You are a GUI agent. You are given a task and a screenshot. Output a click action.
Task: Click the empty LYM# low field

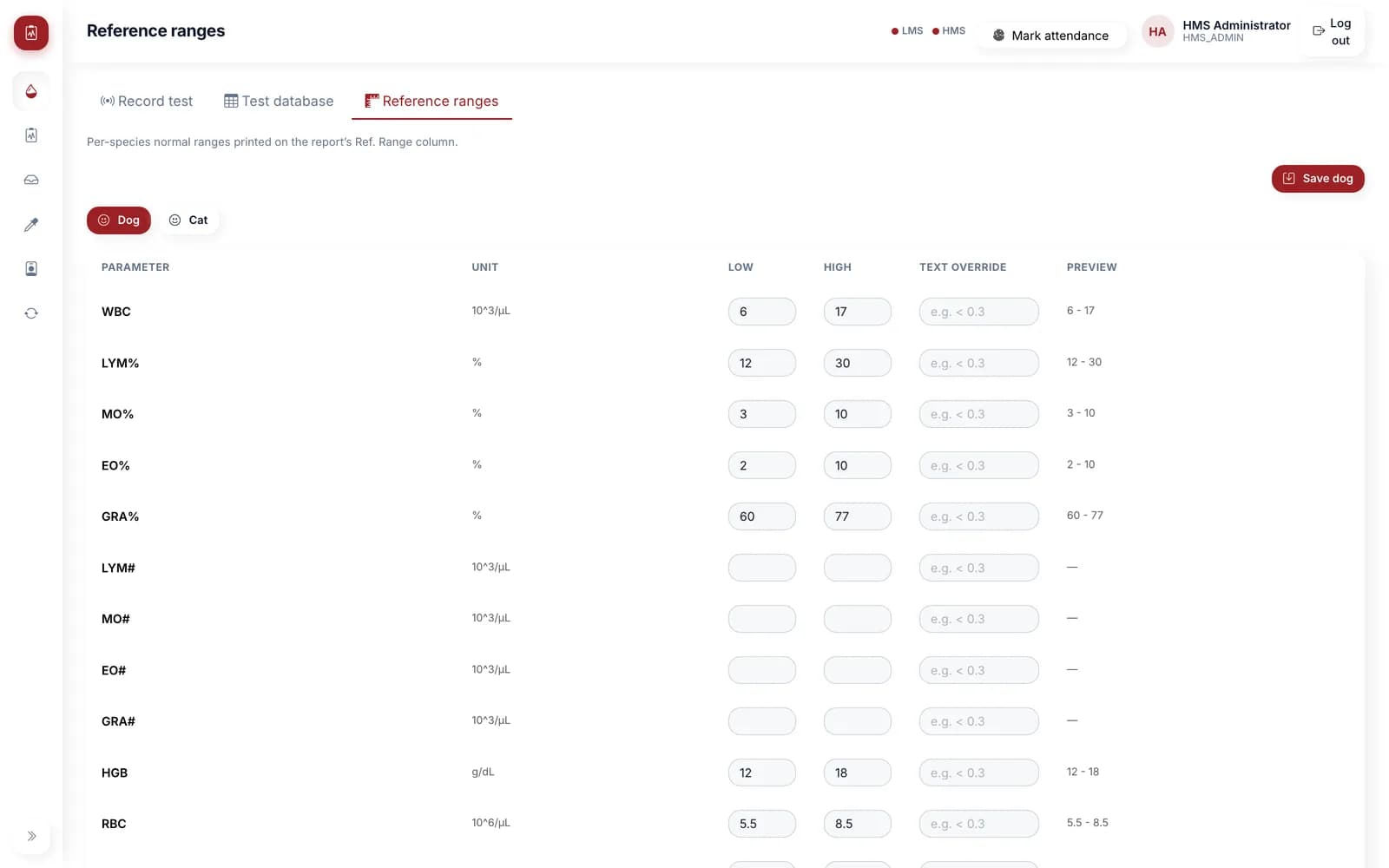coord(762,568)
